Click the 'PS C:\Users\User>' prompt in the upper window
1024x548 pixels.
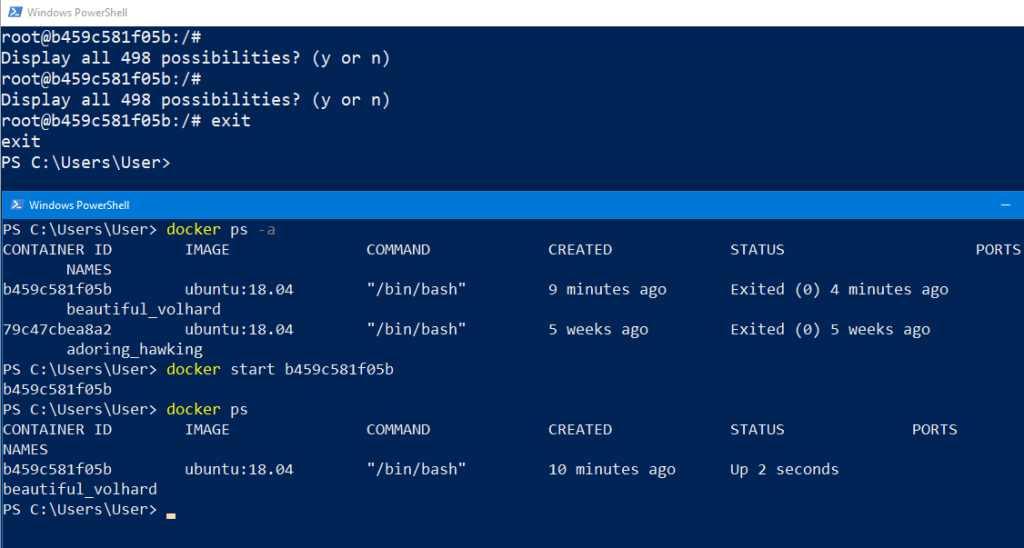pyautogui.click(x=85, y=162)
